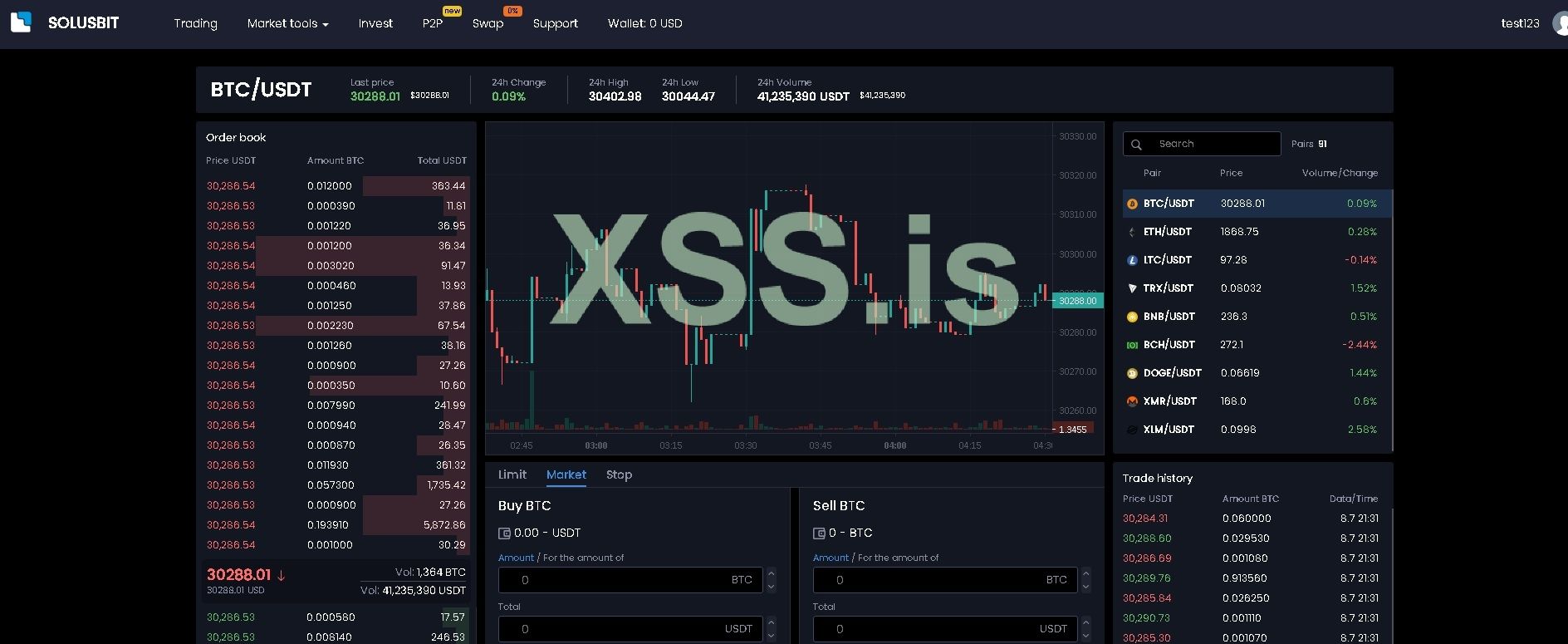The image size is (1568, 644).
Task: Select the BTC/USDT pair row
Action: pyautogui.click(x=1257, y=204)
